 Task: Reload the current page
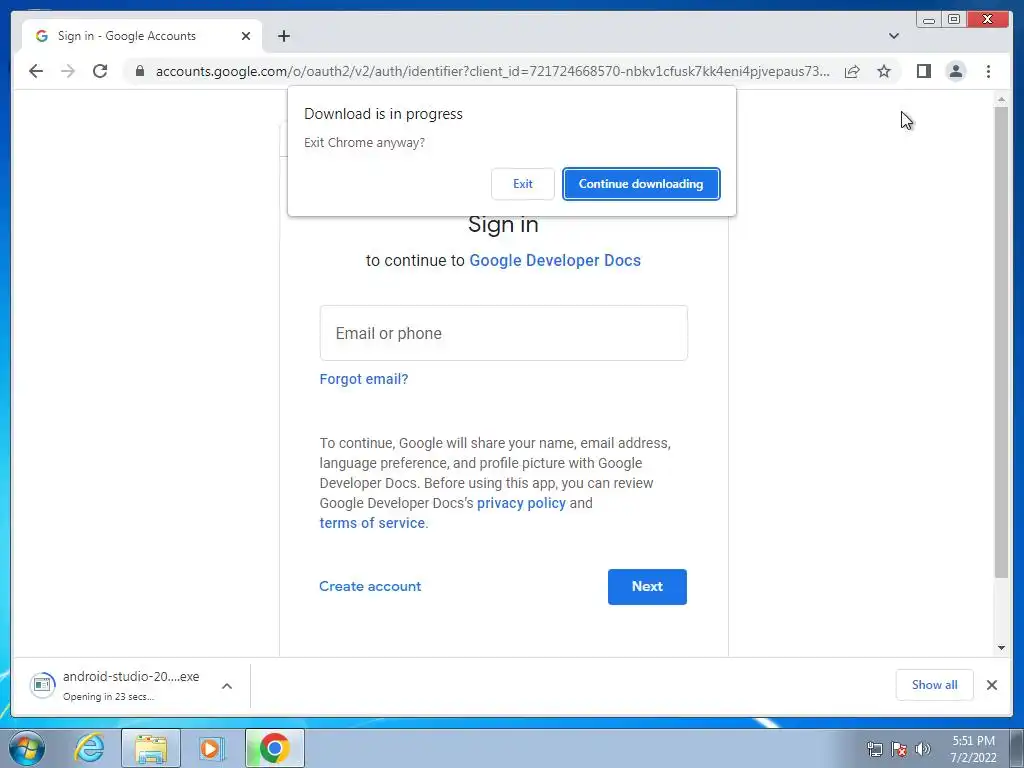click(100, 71)
